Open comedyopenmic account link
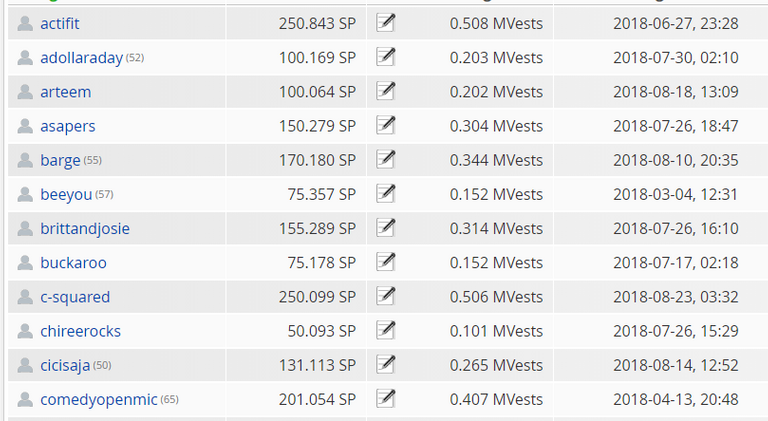Screen dimensions: 768x421 99,400
